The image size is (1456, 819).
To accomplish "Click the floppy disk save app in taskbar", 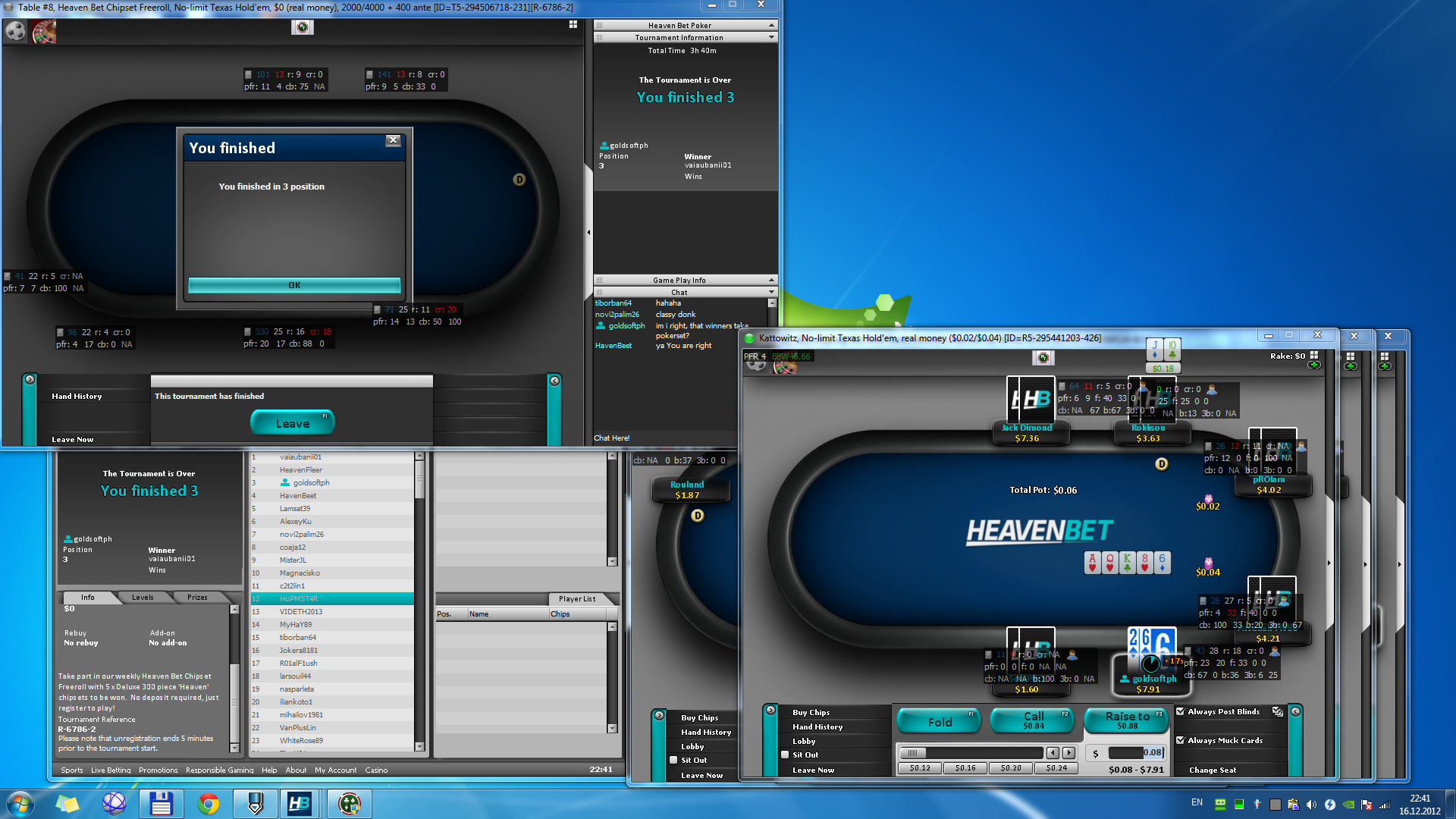I will coord(161,804).
